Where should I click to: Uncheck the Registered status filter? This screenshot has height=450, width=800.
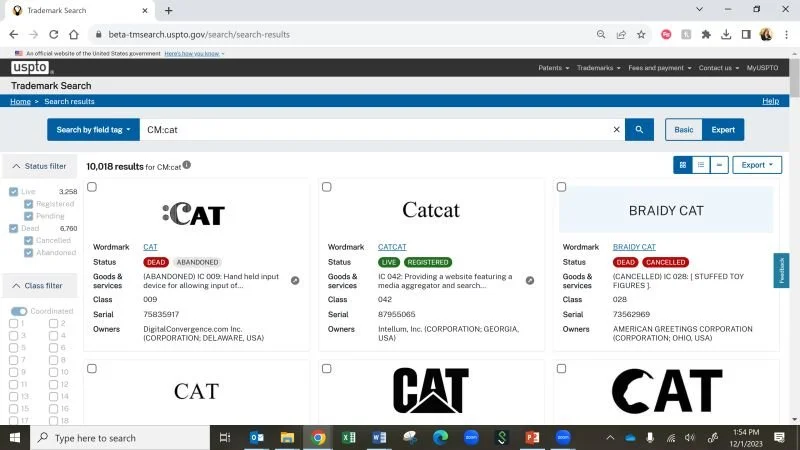pyautogui.click(x=29, y=204)
